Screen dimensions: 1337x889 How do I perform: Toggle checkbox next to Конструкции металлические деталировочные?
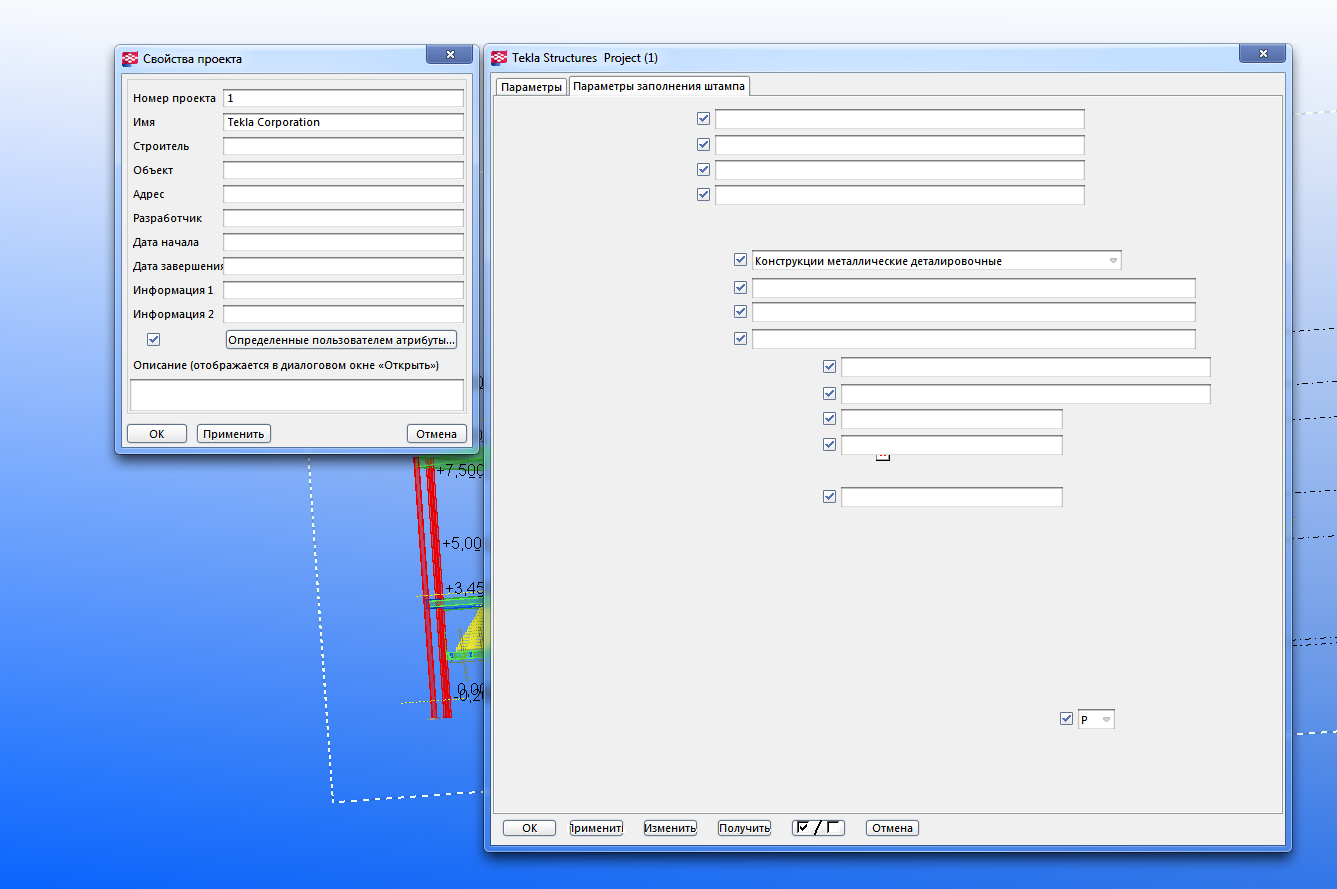(x=740, y=260)
